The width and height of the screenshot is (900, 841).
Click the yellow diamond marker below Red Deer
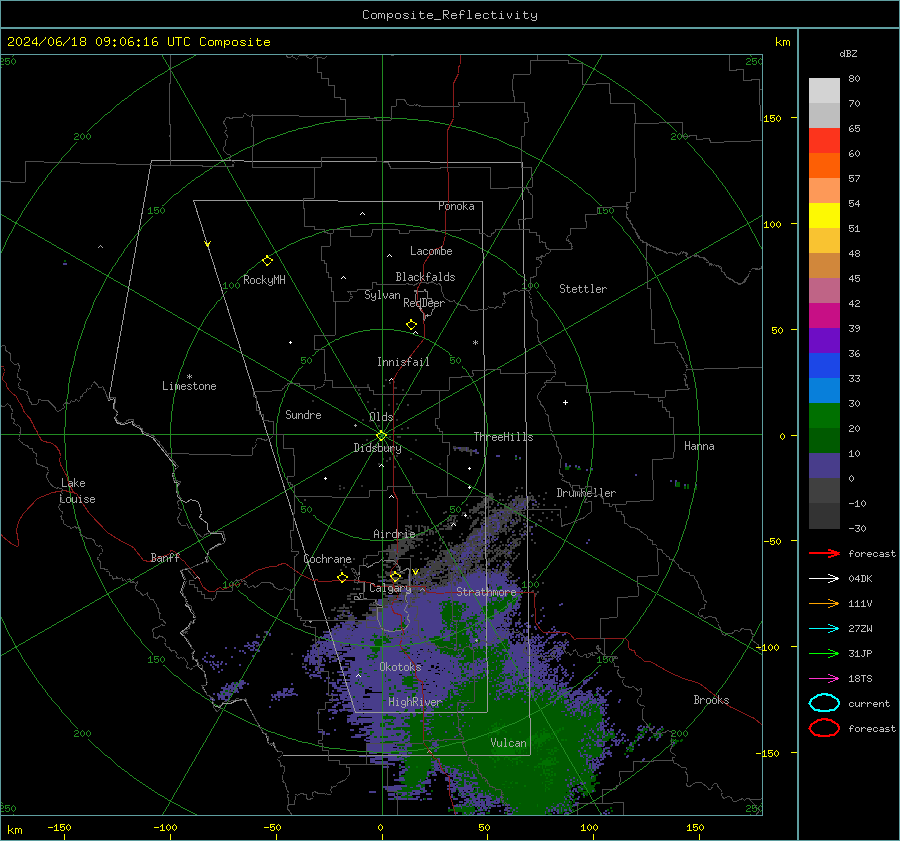412,325
